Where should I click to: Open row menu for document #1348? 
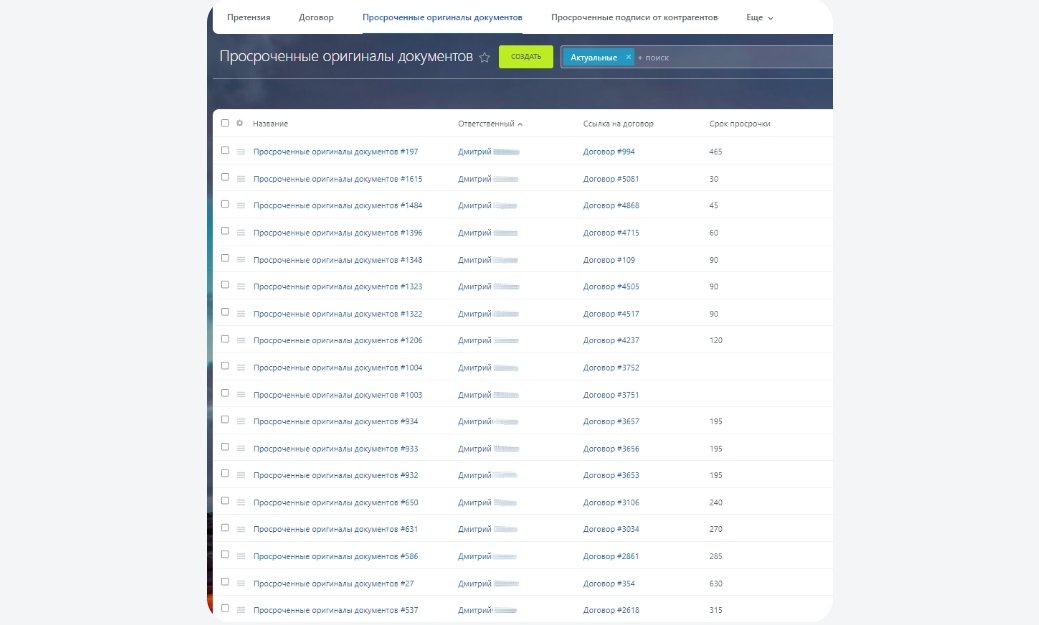pyautogui.click(x=241, y=260)
